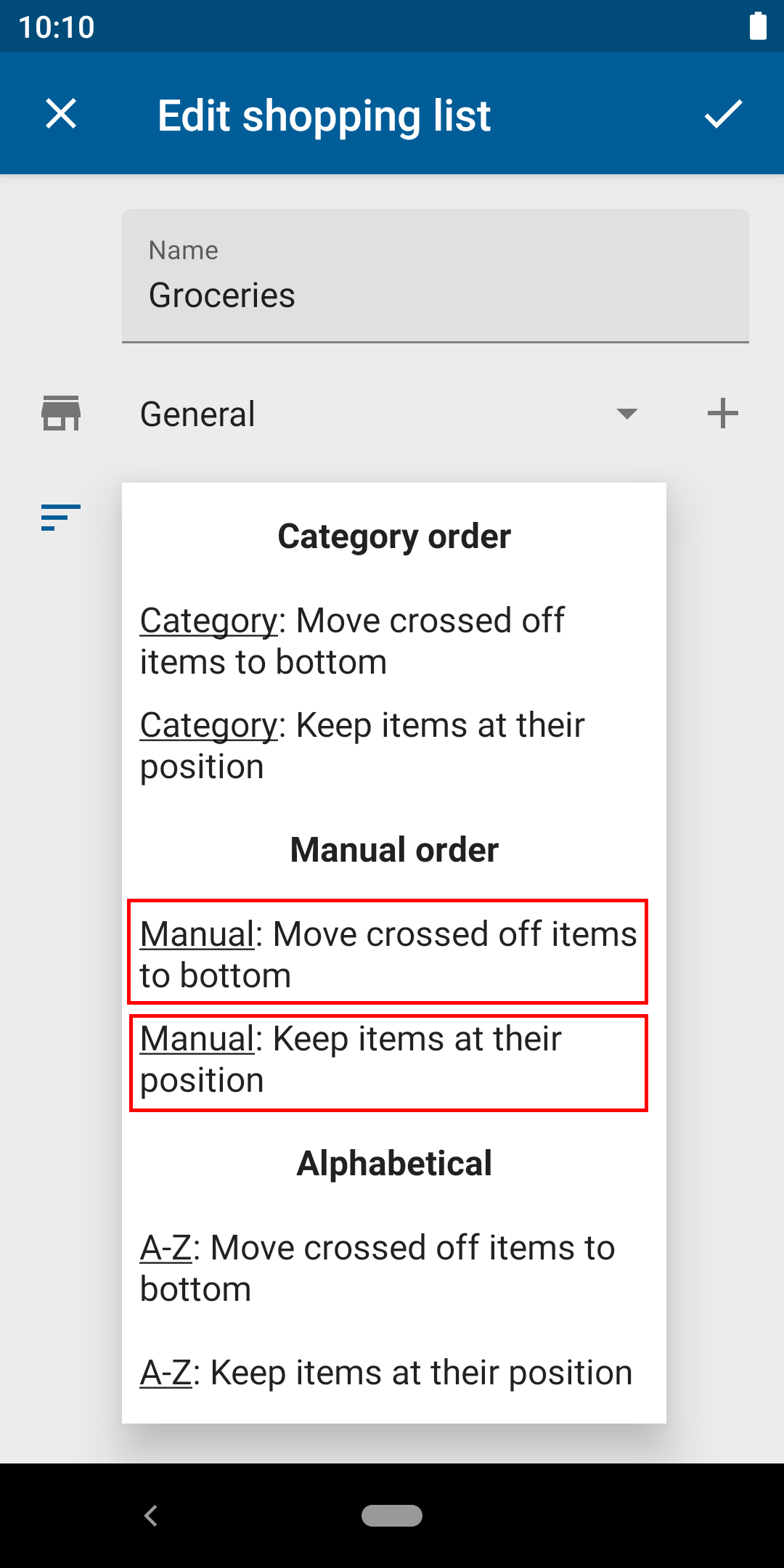784x1568 pixels.
Task: Select Category: Move crossed off items to bottom
Action: tap(394, 641)
